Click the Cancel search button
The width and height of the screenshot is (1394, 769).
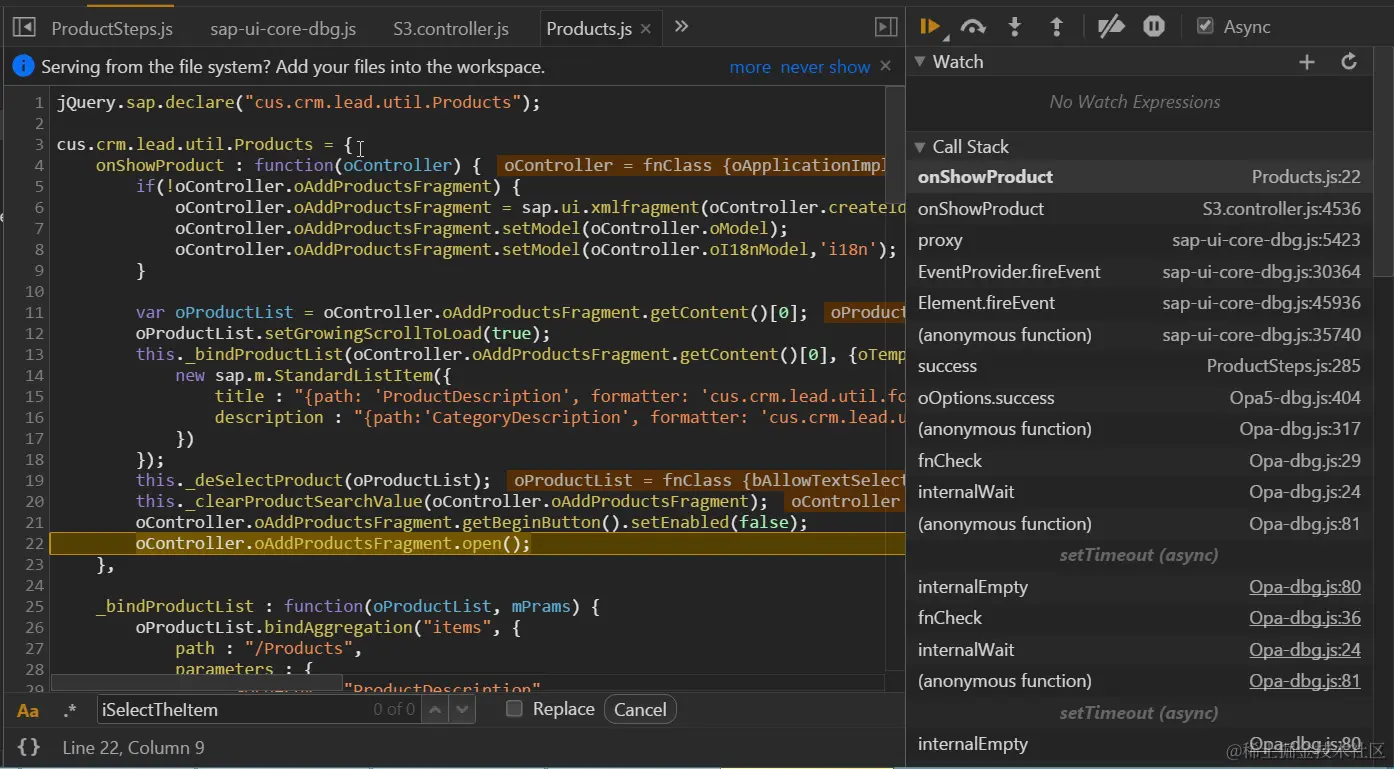point(640,710)
